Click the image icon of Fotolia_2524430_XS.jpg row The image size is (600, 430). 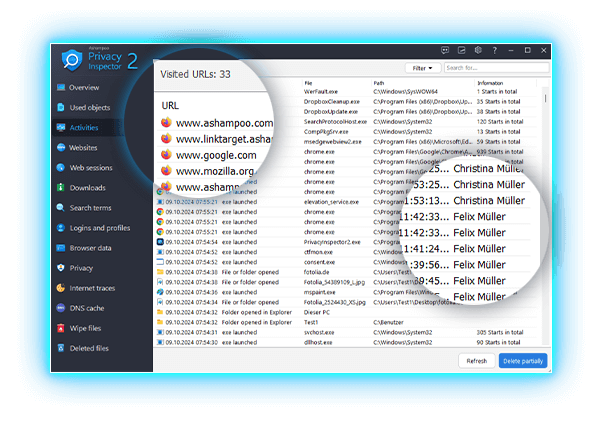pos(160,302)
